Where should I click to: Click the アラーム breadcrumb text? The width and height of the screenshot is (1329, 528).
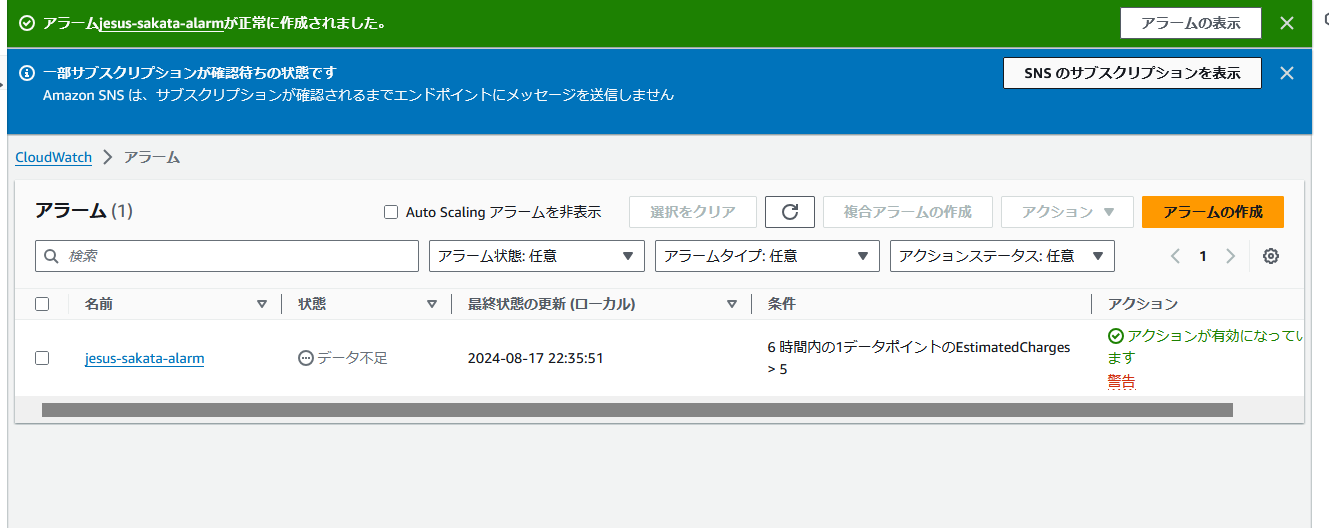point(152,157)
